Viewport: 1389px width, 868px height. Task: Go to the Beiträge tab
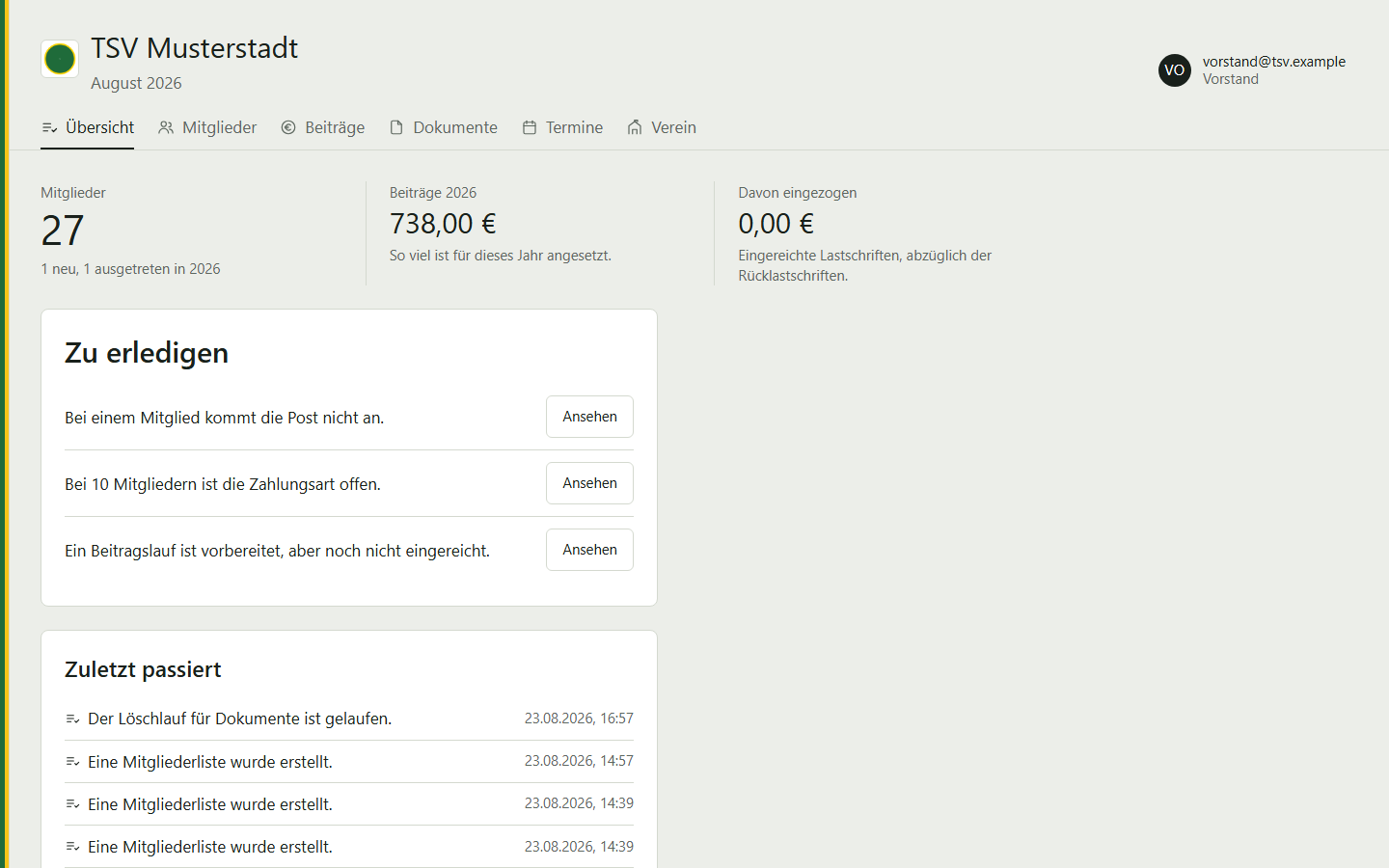point(323,127)
